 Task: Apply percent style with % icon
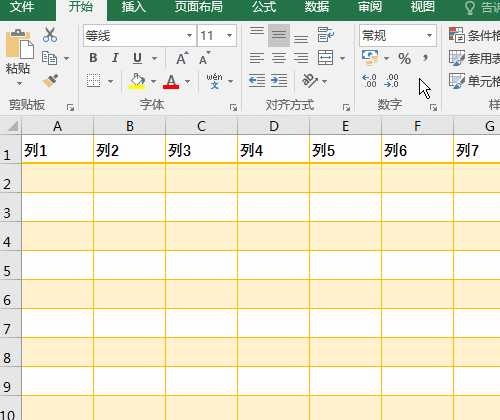(x=404, y=59)
